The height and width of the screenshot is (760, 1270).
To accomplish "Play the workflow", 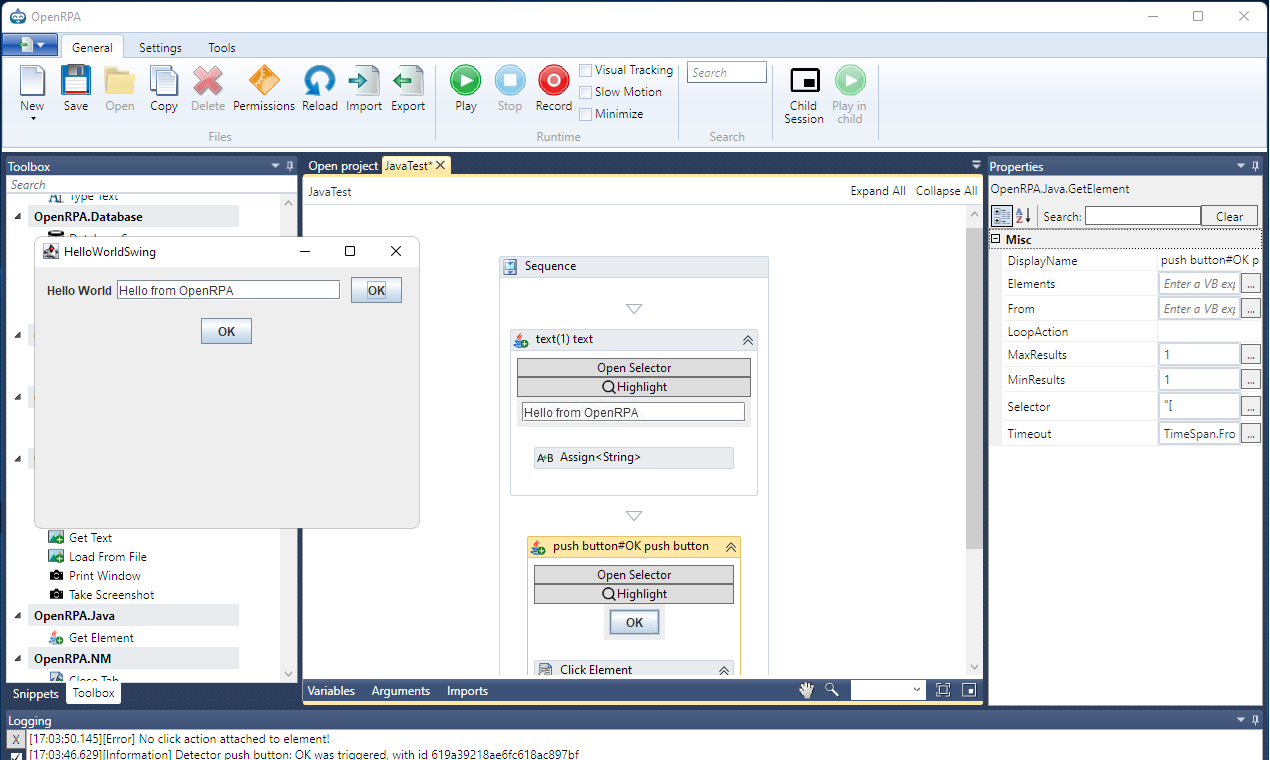I will [x=466, y=89].
